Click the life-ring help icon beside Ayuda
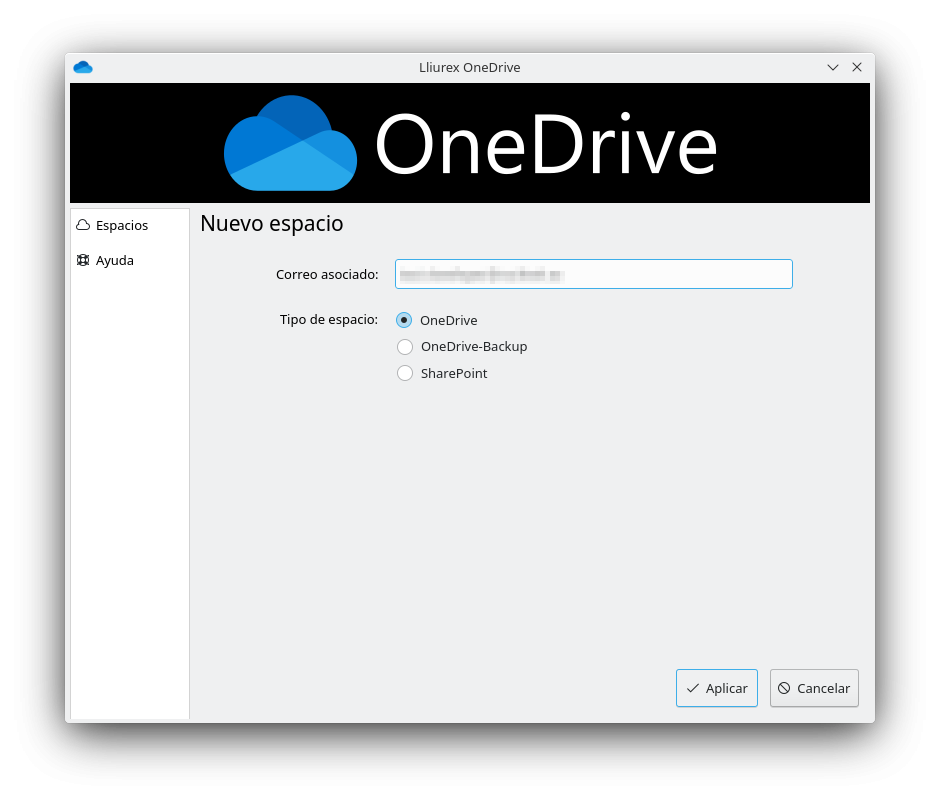The image size is (940, 800). (82, 260)
